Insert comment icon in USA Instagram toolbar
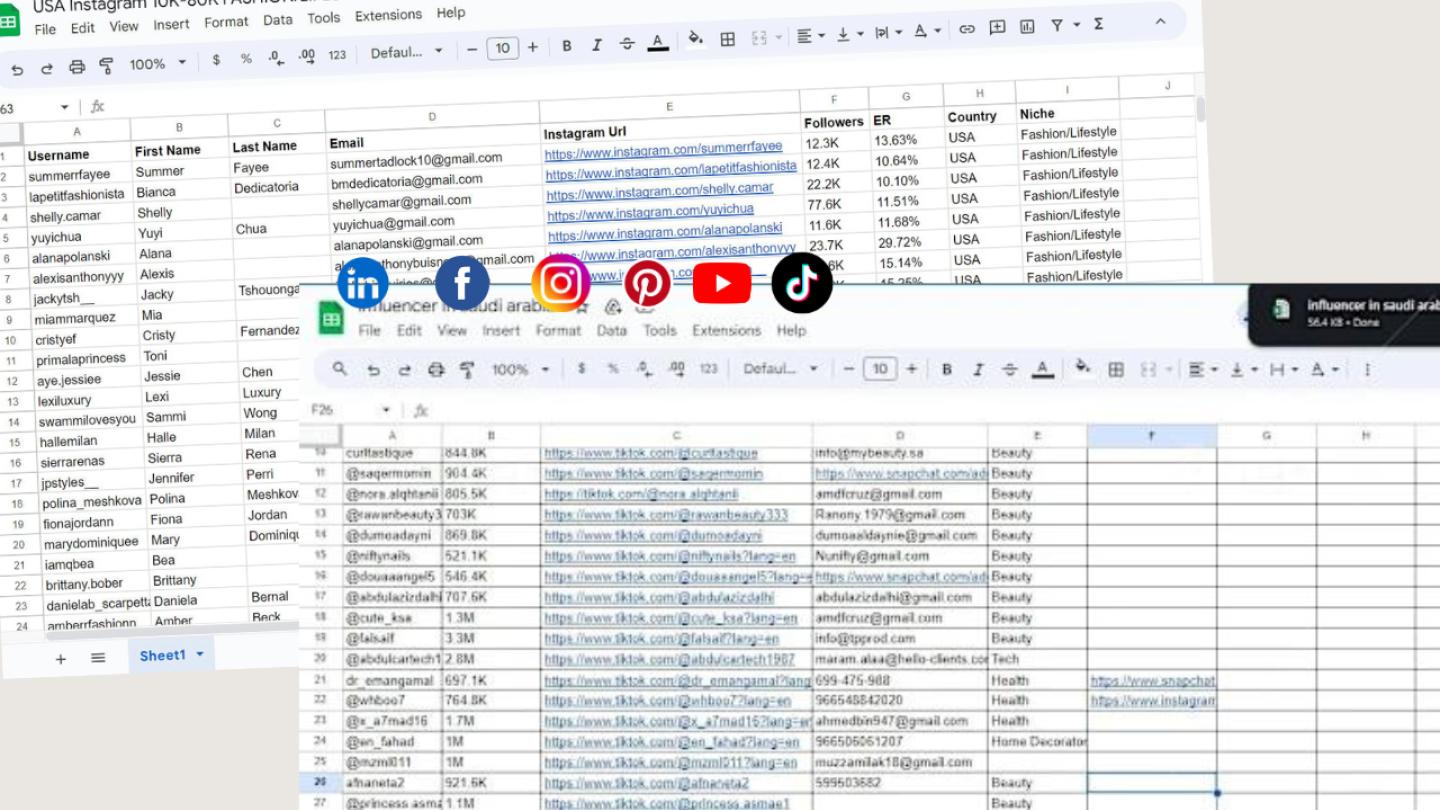The image size is (1440, 810). (x=997, y=28)
